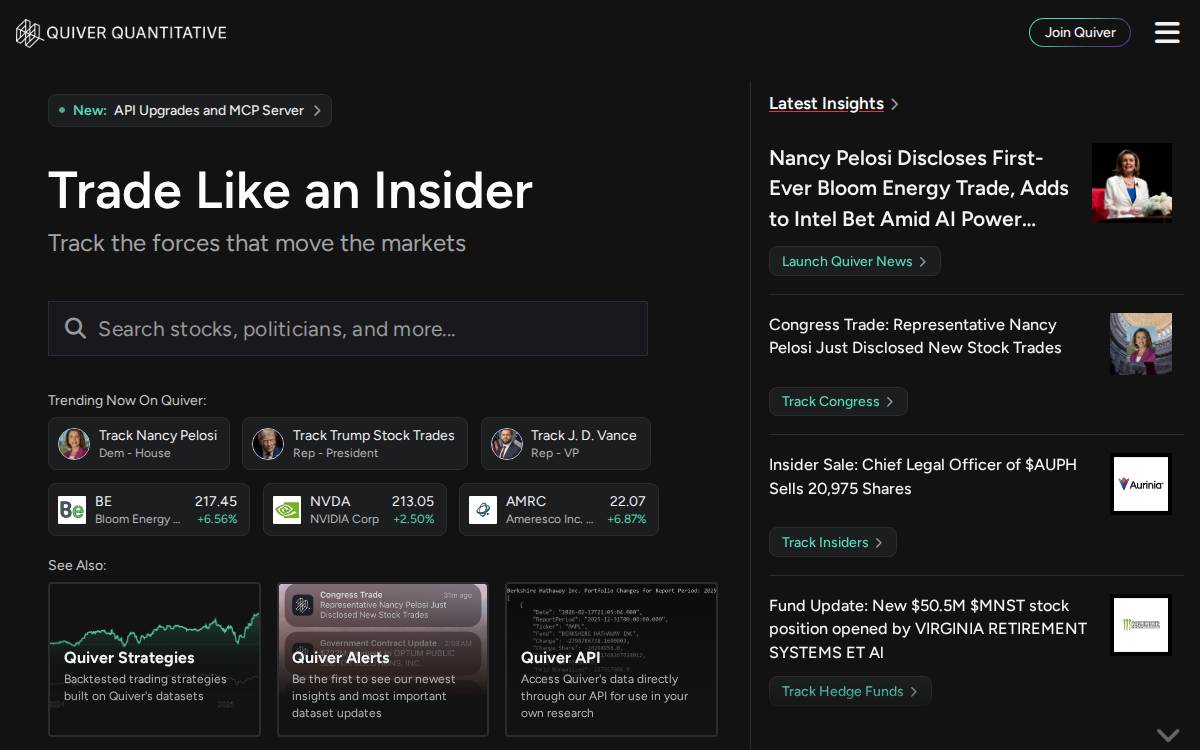Click the chevron next to Latest Insights
Image resolution: width=1200 pixels, height=750 pixels.
click(x=895, y=104)
